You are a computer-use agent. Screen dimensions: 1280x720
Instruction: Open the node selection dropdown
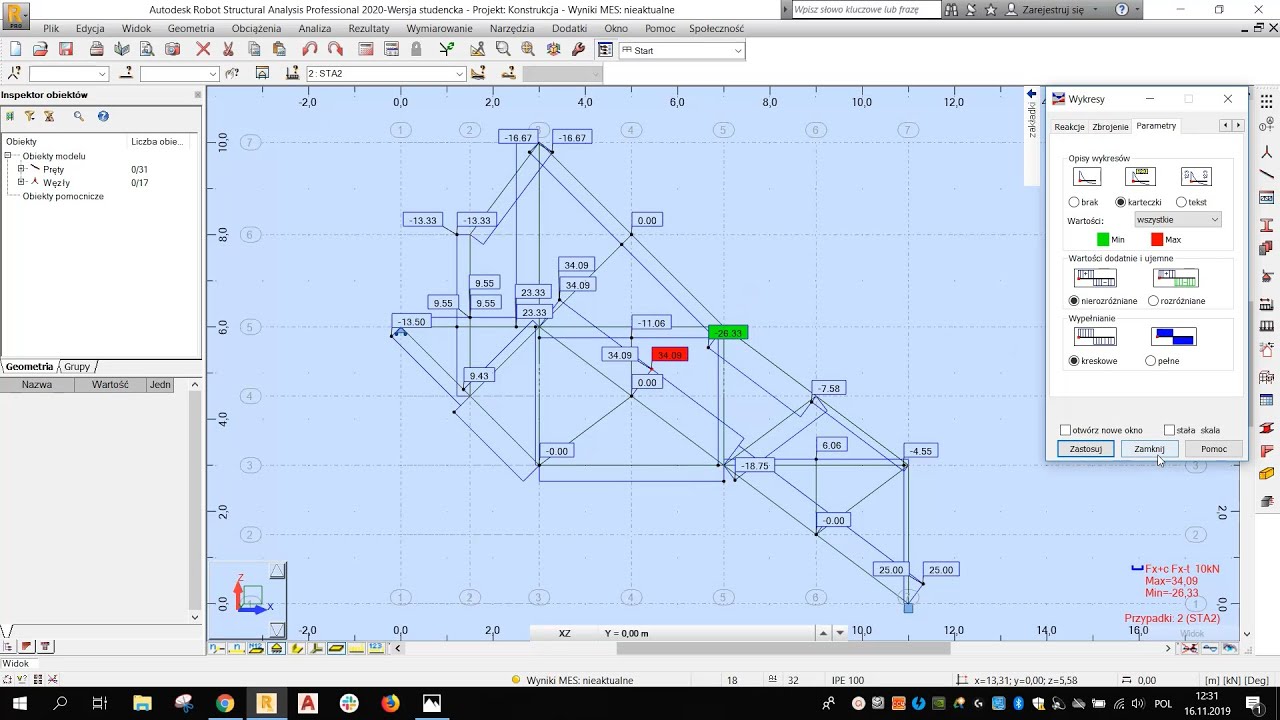click(68, 74)
